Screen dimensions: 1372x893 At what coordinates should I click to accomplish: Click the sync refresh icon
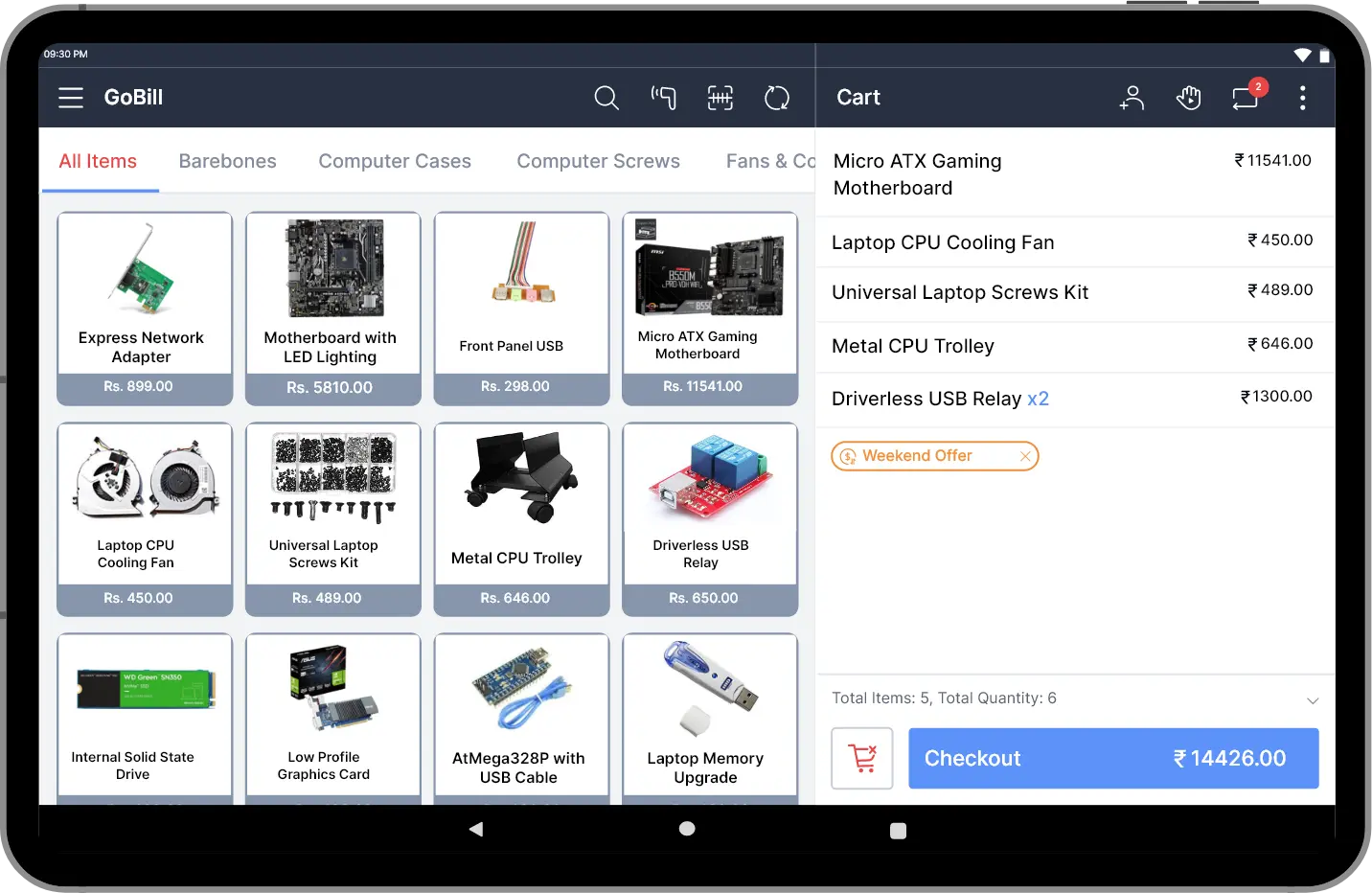[777, 98]
